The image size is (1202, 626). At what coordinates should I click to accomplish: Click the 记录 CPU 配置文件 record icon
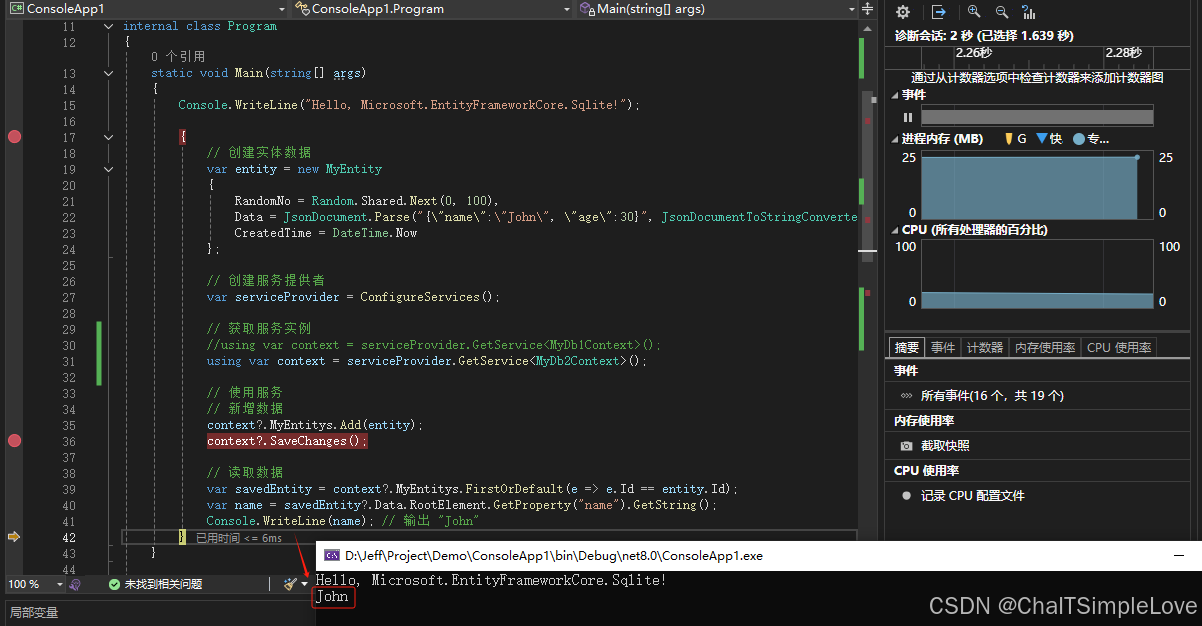click(x=906, y=494)
